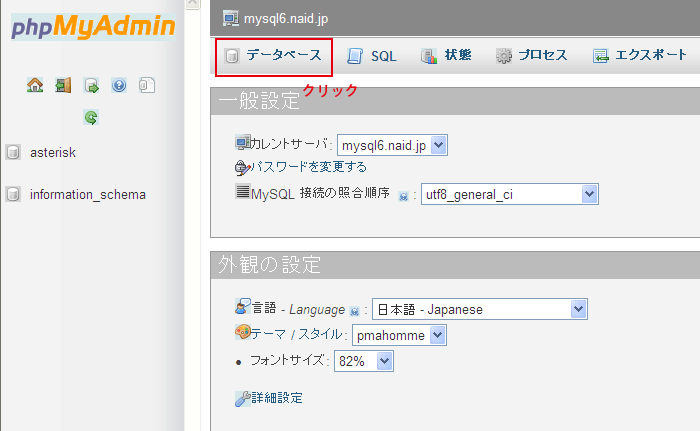The height and width of the screenshot is (431, 700).
Task: Expand the pmahomme theme dropdown
Action: click(399, 335)
